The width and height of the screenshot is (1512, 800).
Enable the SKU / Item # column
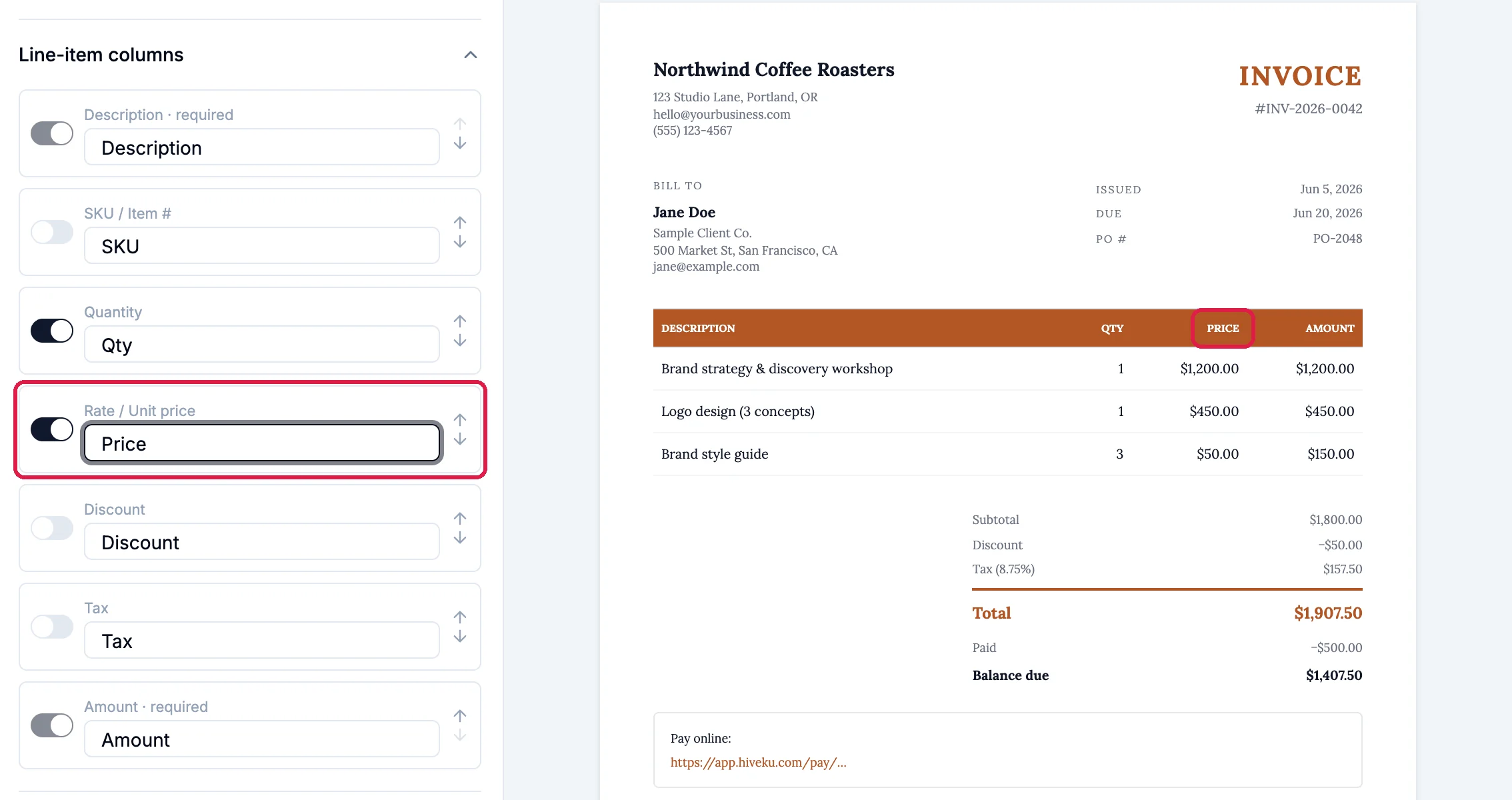(x=52, y=232)
